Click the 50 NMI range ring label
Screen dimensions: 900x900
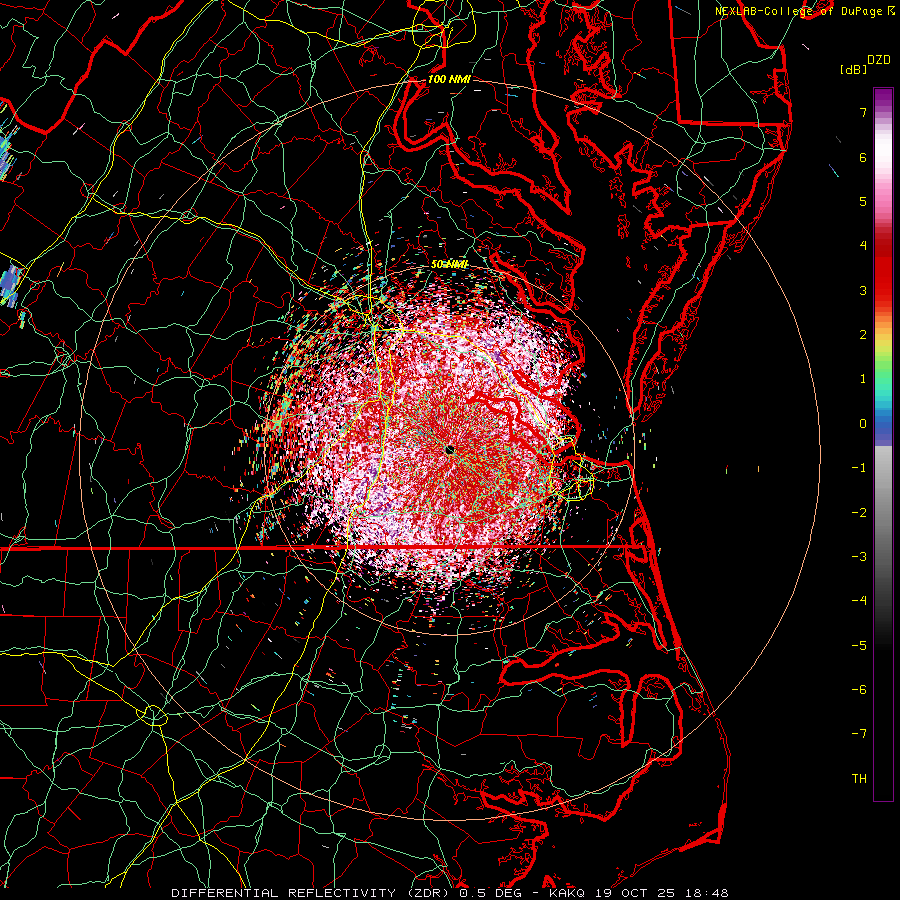[x=449, y=264]
